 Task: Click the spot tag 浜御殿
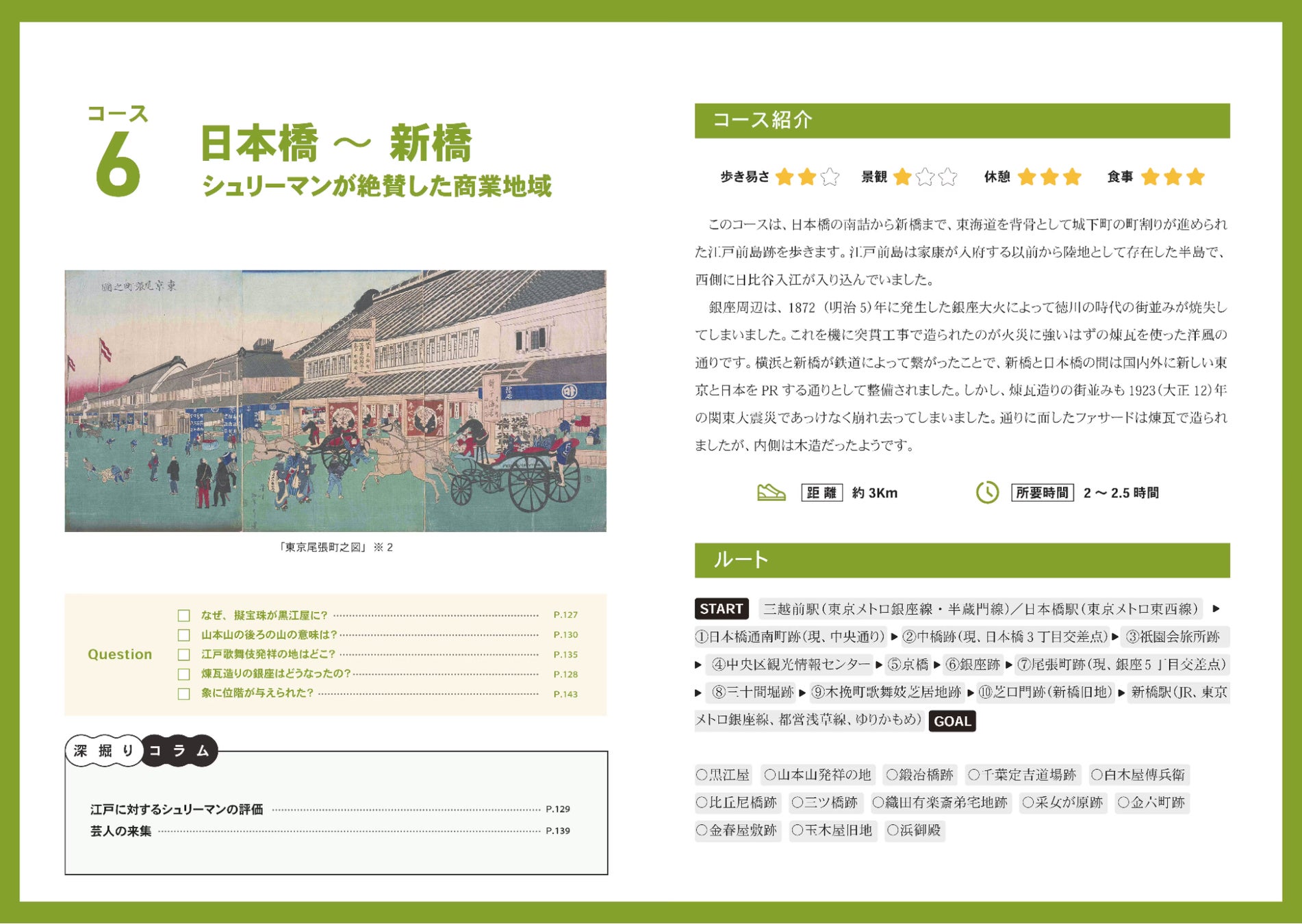click(915, 831)
